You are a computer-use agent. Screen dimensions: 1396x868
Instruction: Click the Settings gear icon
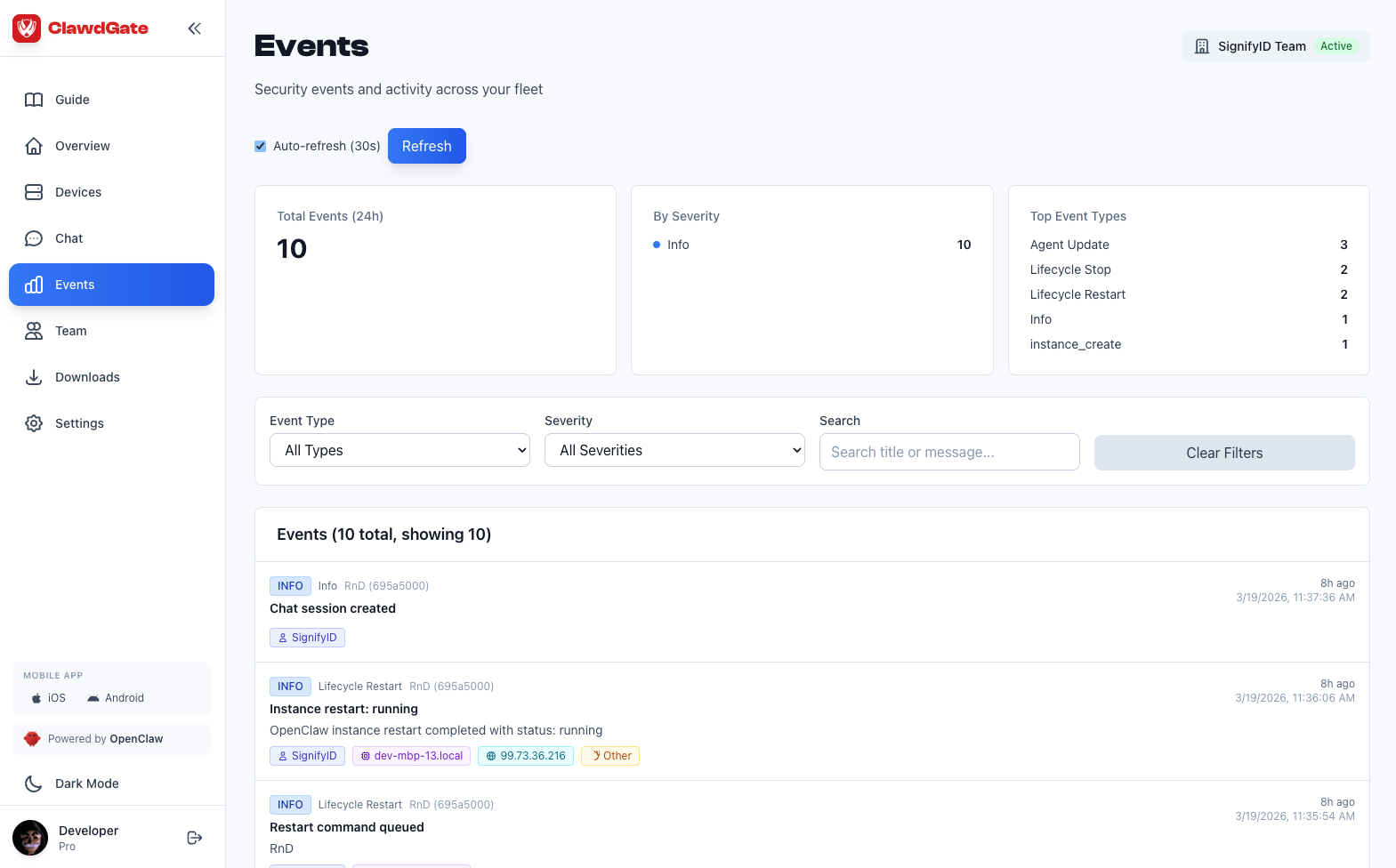[x=34, y=423]
